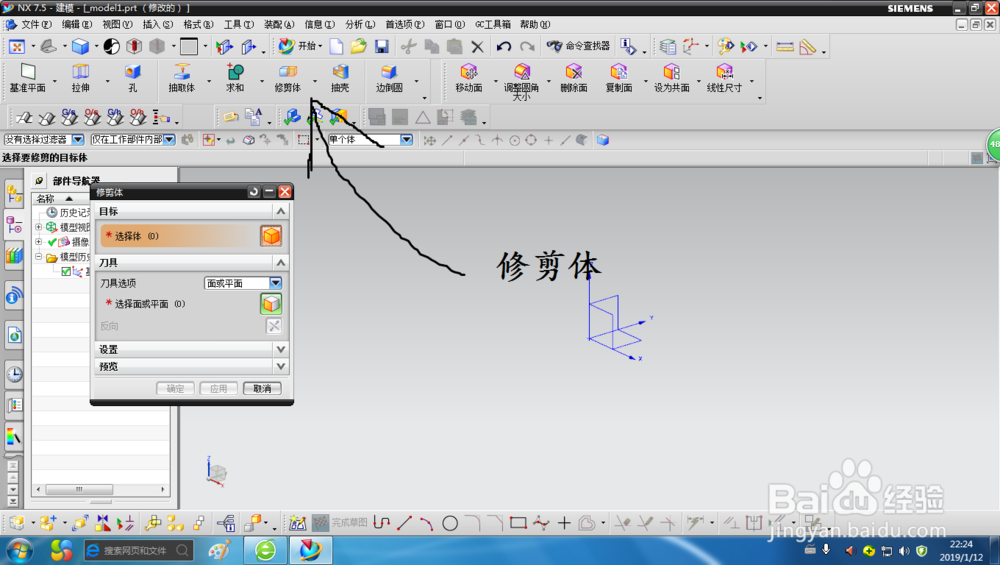This screenshot has height=565, width=1000.
Task: Click the clock showing 22:24
Action: 961,545
